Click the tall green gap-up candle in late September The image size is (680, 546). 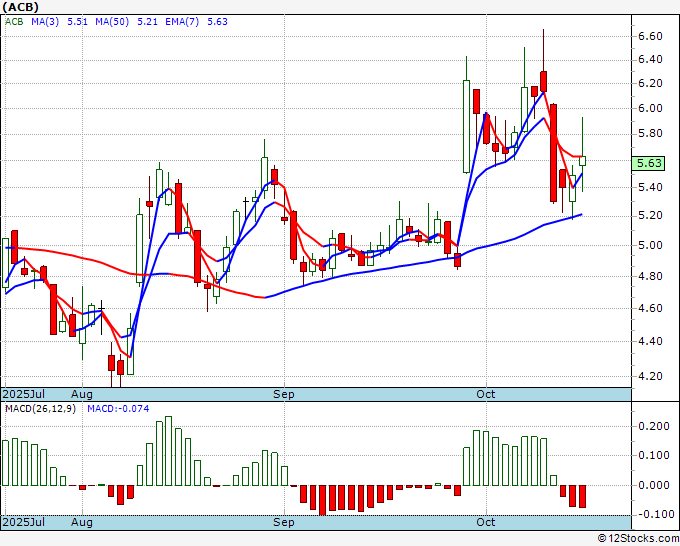tap(466, 126)
